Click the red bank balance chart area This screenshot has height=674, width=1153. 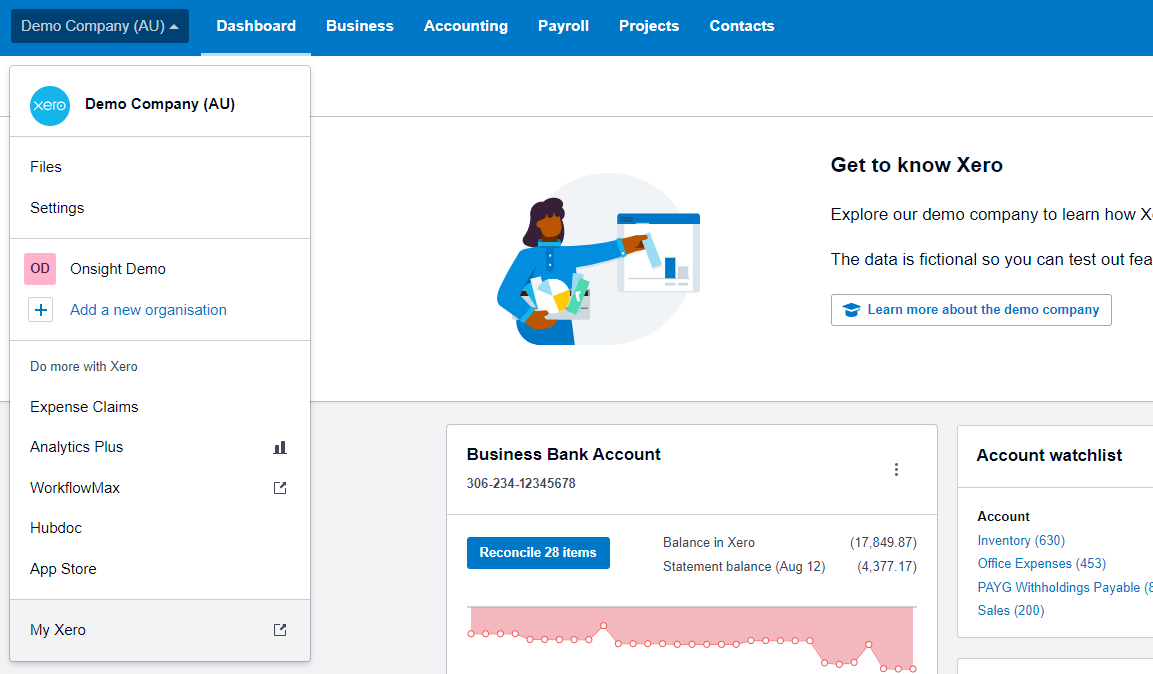click(691, 637)
